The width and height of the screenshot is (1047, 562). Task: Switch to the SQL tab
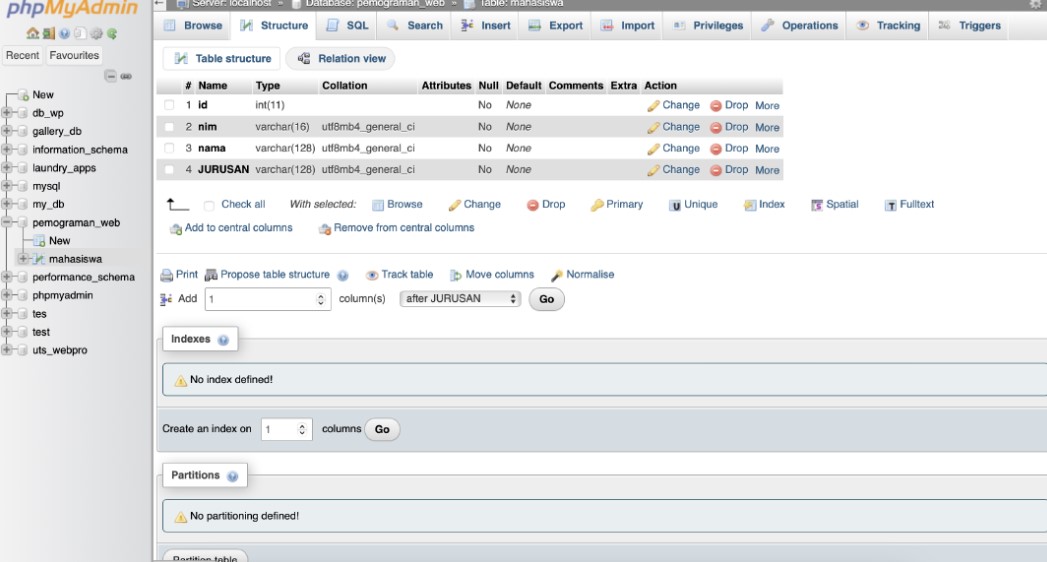pyautogui.click(x=348, y=26)
